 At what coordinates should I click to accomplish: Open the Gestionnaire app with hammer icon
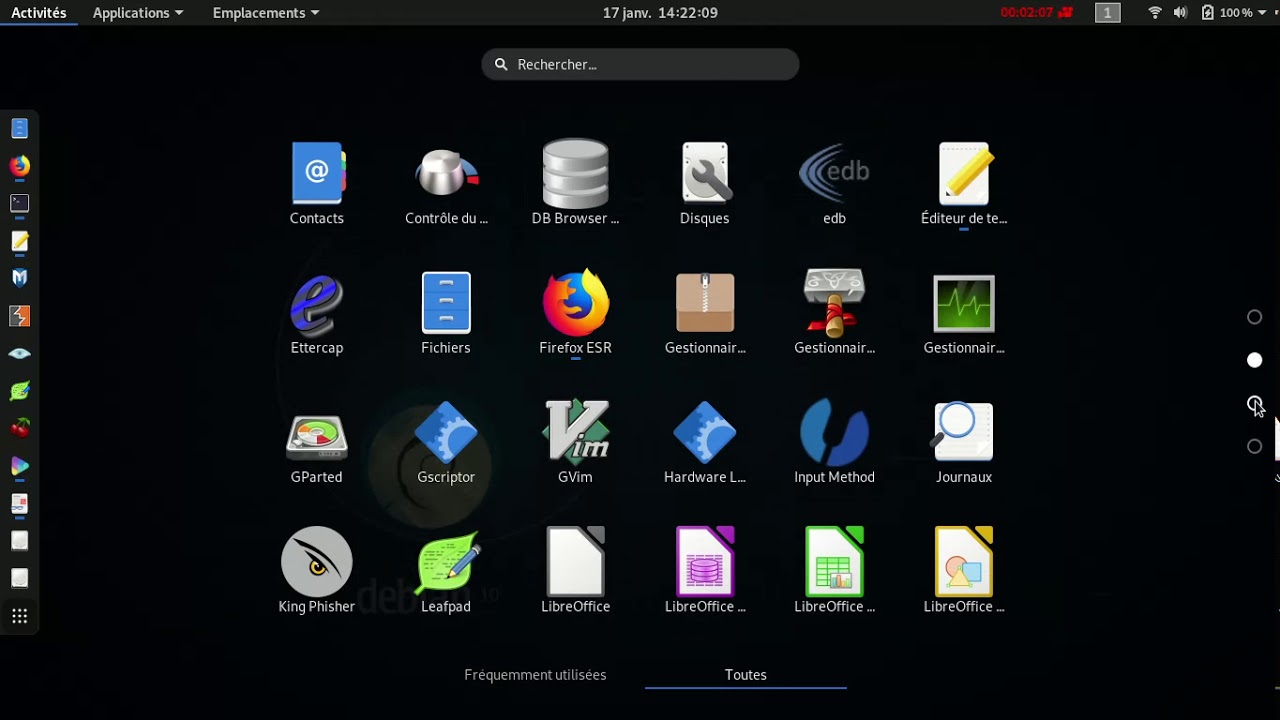[834, 314]
